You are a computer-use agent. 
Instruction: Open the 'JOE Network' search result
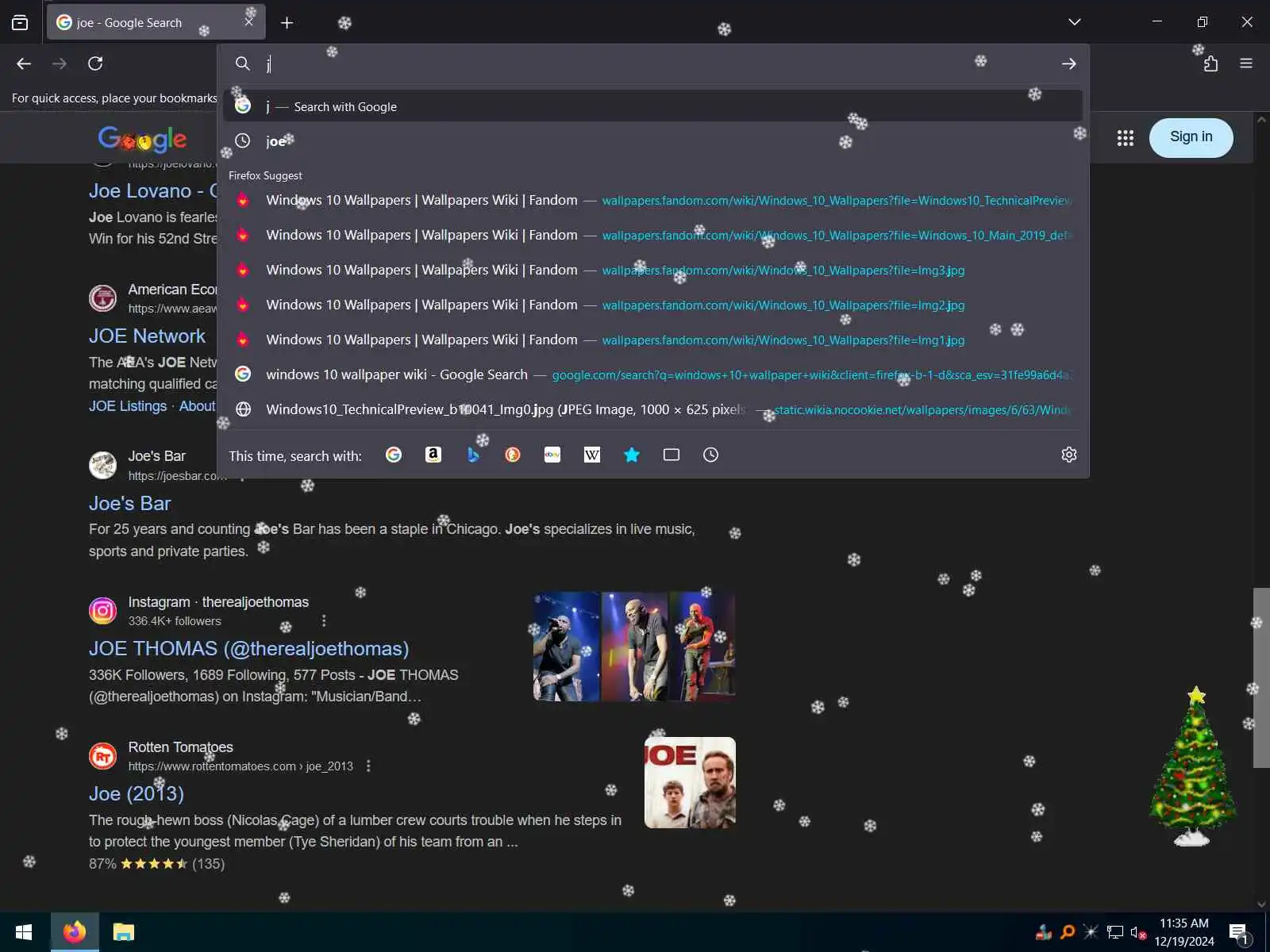click(x=147, y=336)
